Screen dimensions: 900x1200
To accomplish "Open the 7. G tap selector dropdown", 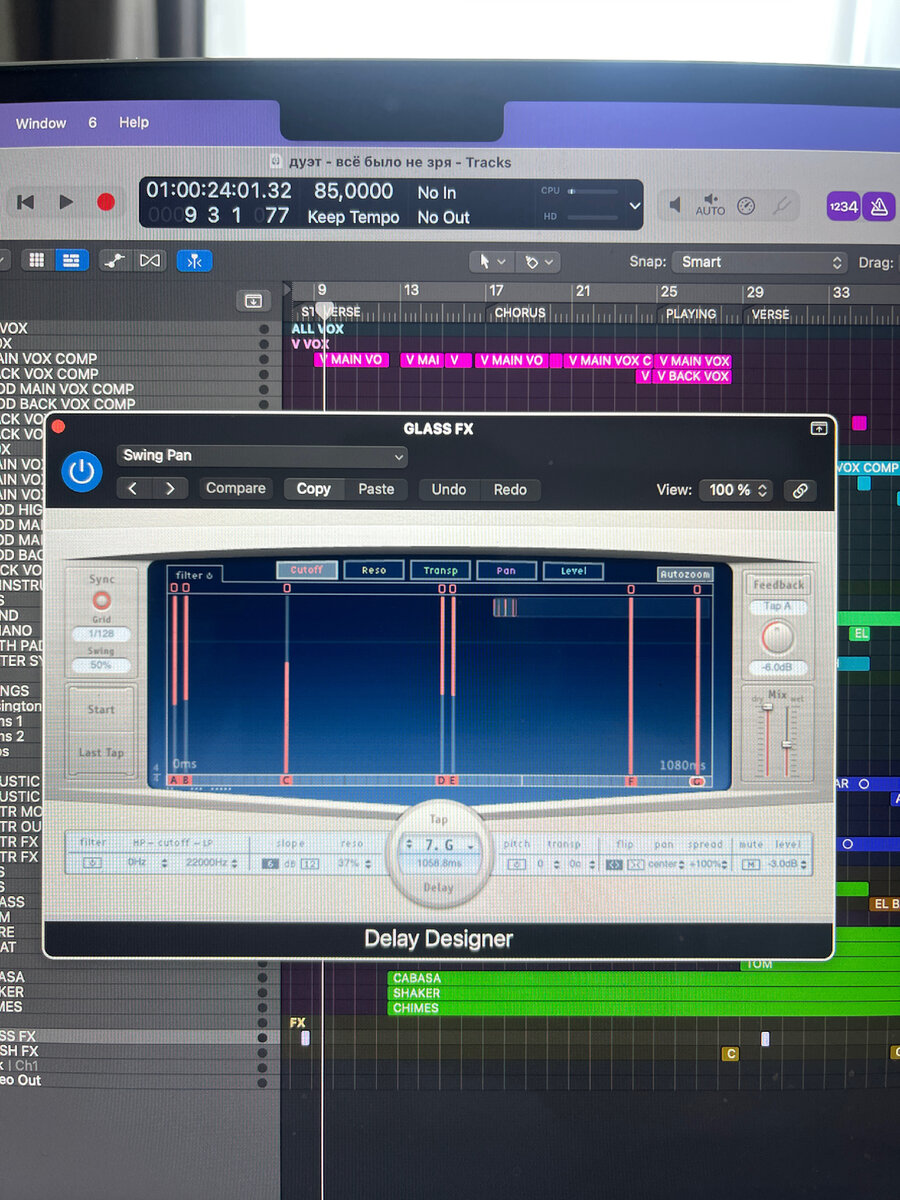I will pos(439,845).
